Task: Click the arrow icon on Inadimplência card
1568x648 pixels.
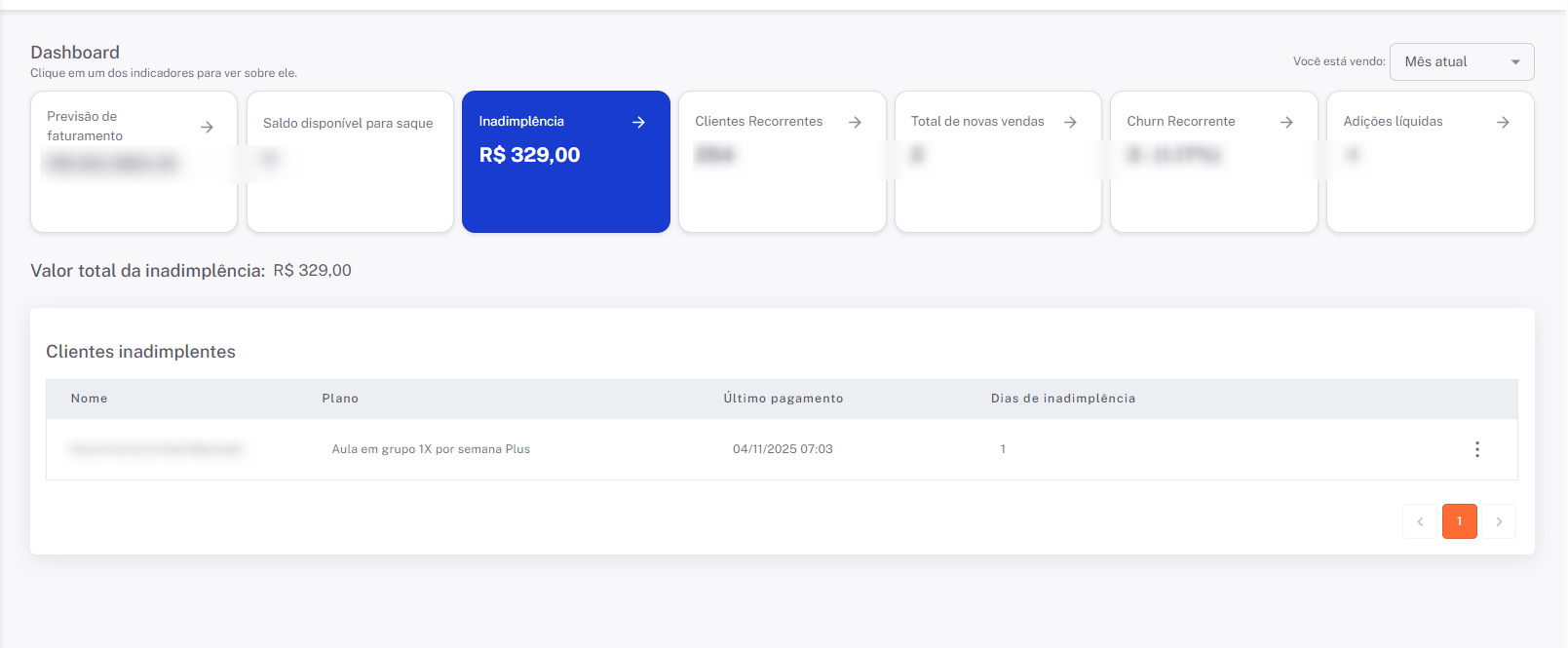Action: point(638,122)
